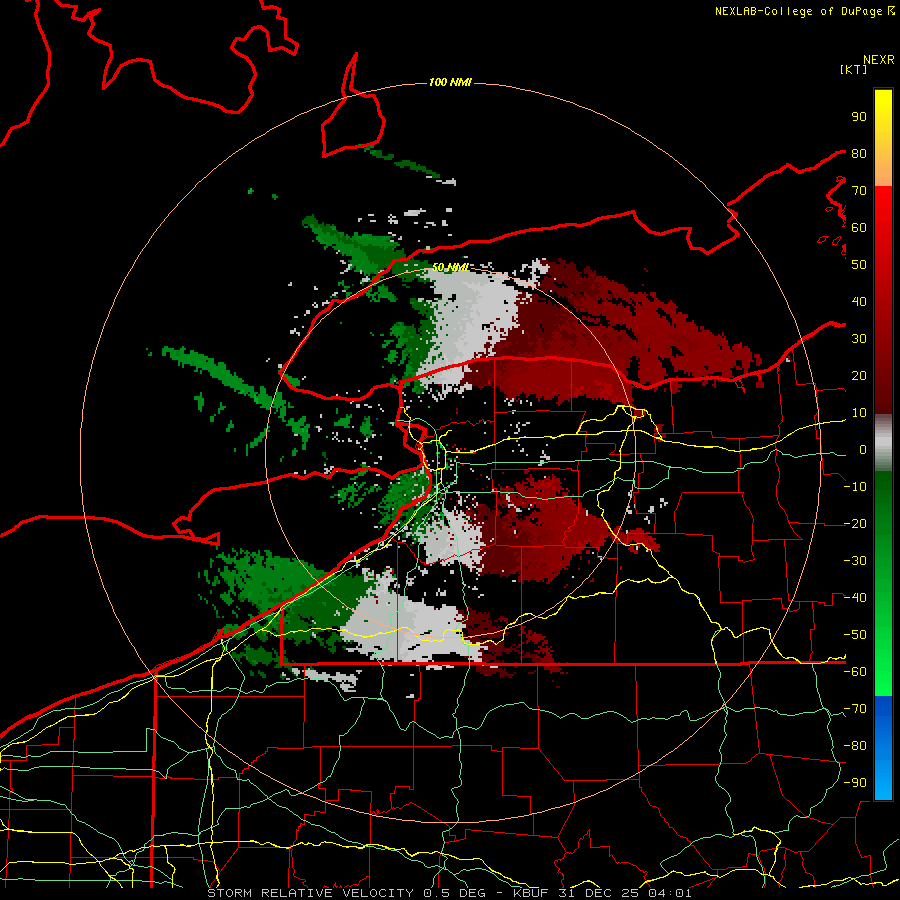Image resolution: width=900 pixels, height=900 pixels.
Task: Select the 70 value on velocity scale
Action: [x=859, y=191]
